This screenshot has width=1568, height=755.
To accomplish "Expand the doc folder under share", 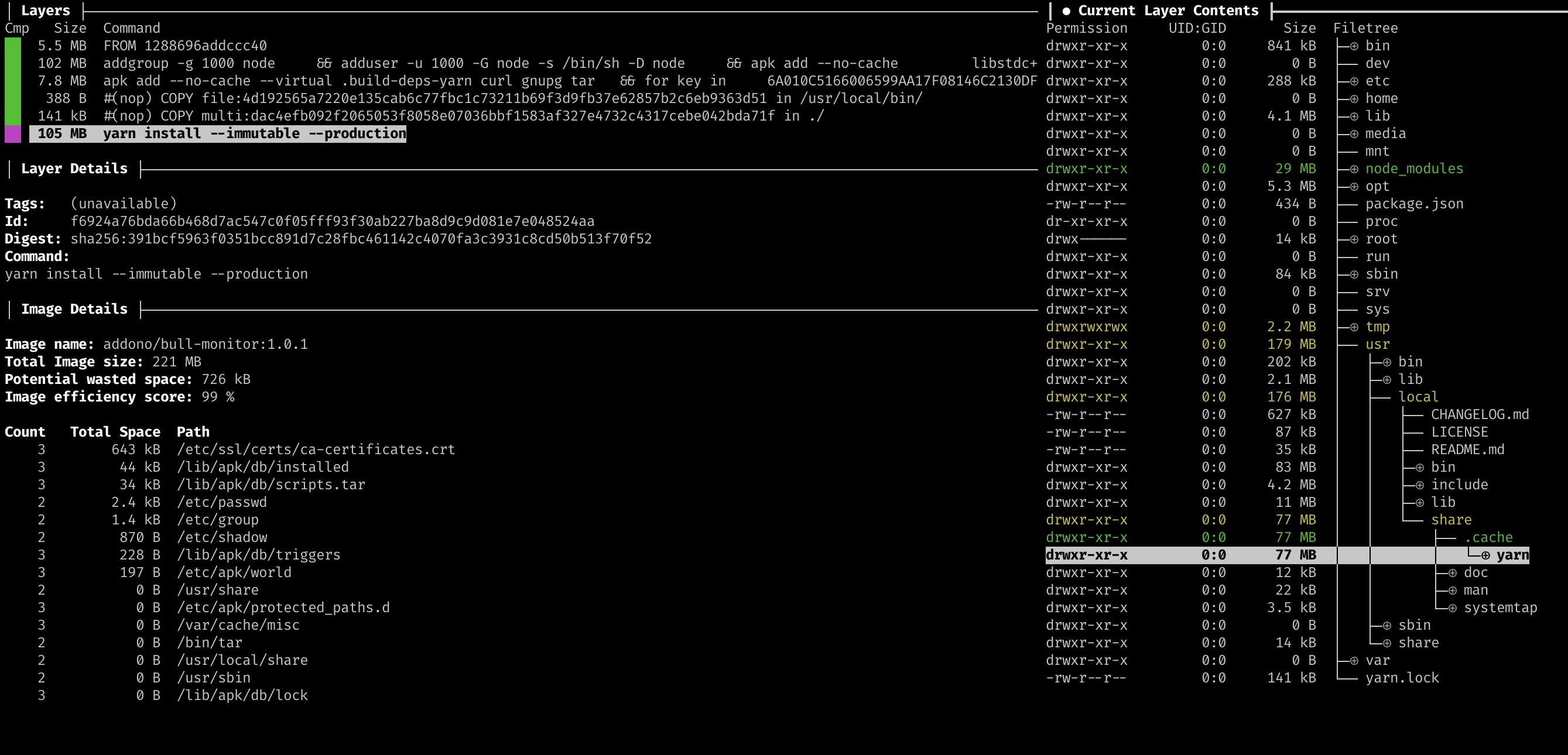I will click(x=1452, y=572).
